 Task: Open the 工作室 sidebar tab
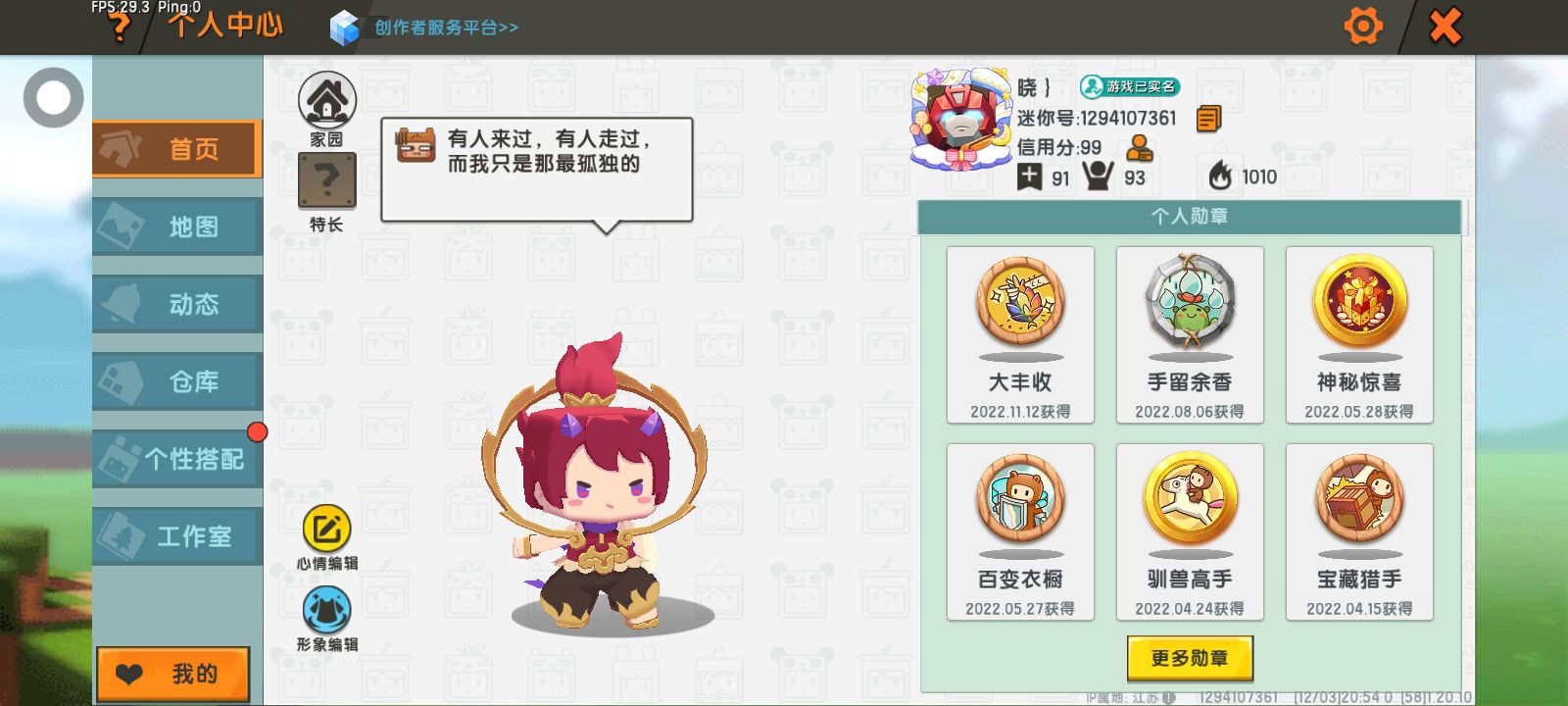click(x=177, y=536)
